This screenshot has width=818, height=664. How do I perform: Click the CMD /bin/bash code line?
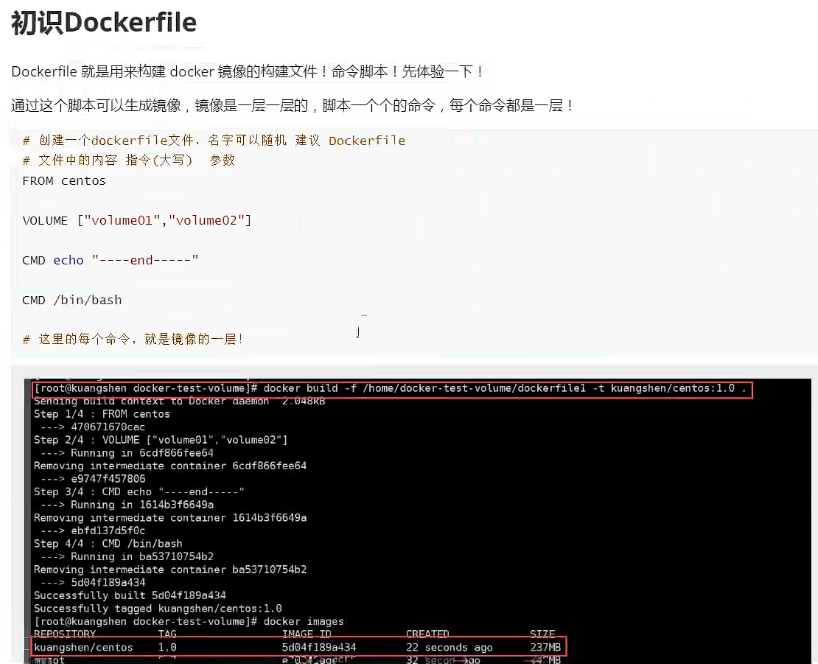pyautogui.click(x=72, y=300)
